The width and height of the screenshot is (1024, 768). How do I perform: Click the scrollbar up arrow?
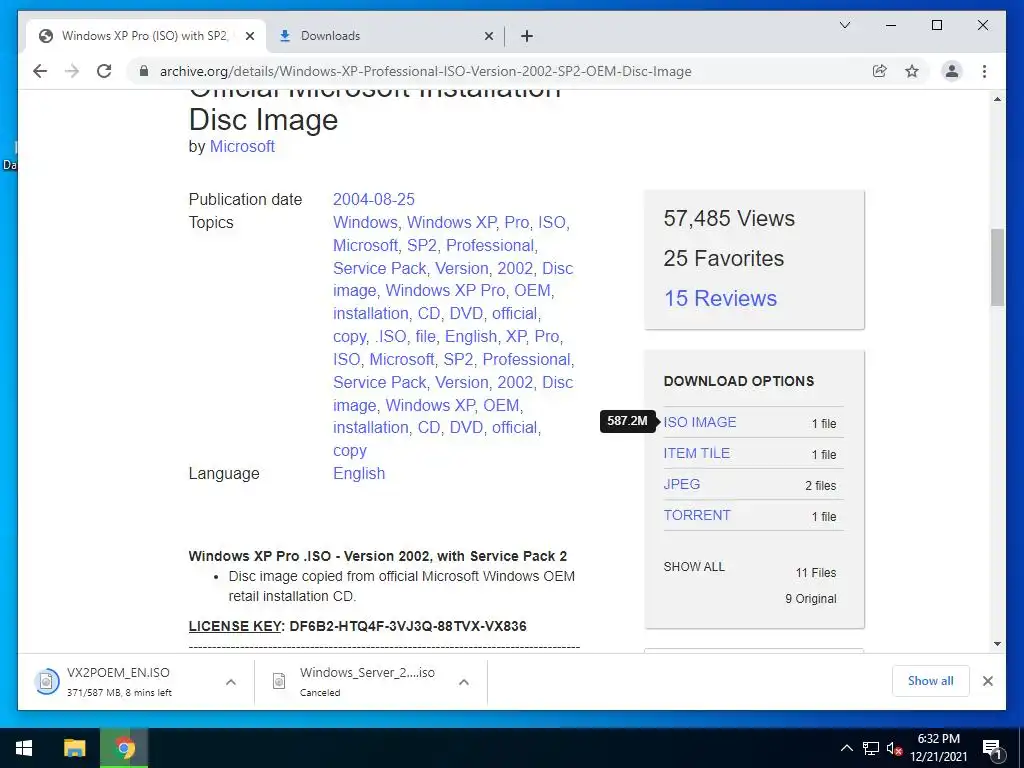[x=997, y=99]
